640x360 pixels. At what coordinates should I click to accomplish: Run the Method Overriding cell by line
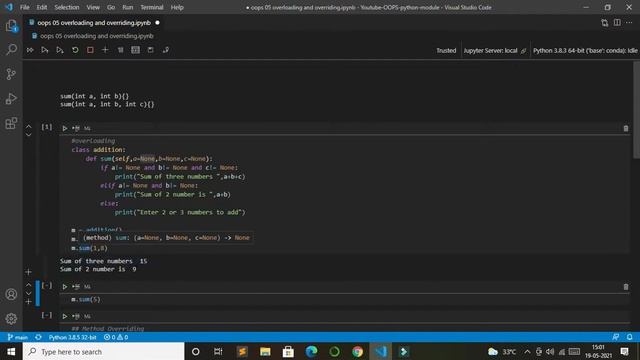[76, 316]
